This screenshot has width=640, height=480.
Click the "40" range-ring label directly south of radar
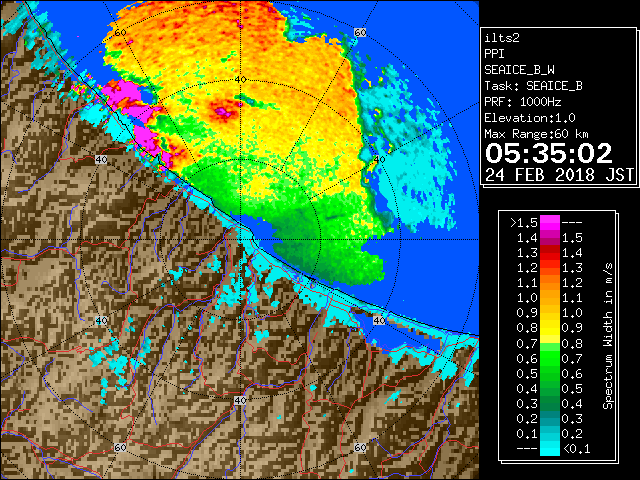240,400
